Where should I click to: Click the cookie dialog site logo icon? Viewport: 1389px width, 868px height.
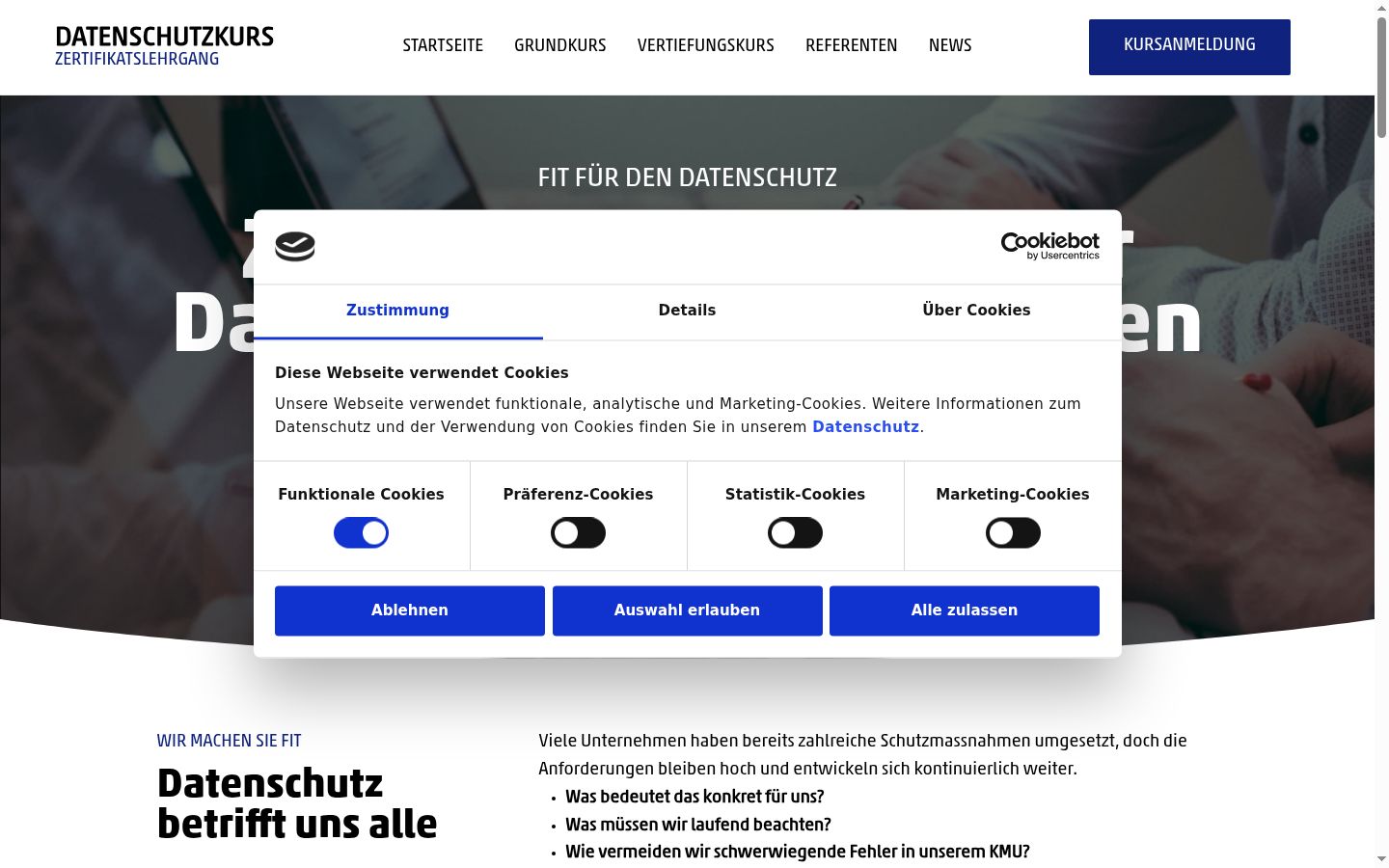[295, 247]
